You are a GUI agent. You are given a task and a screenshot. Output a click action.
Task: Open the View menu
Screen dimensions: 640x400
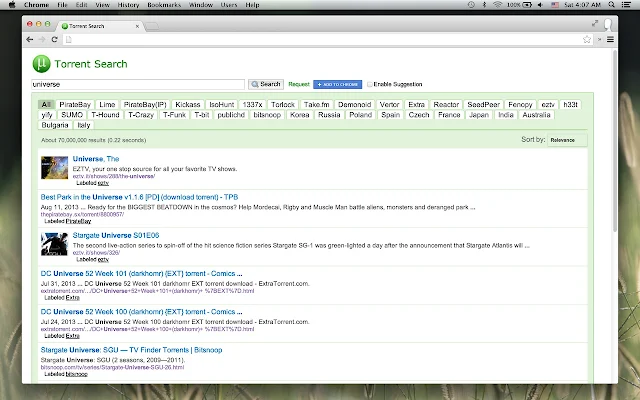pos(102,5)
